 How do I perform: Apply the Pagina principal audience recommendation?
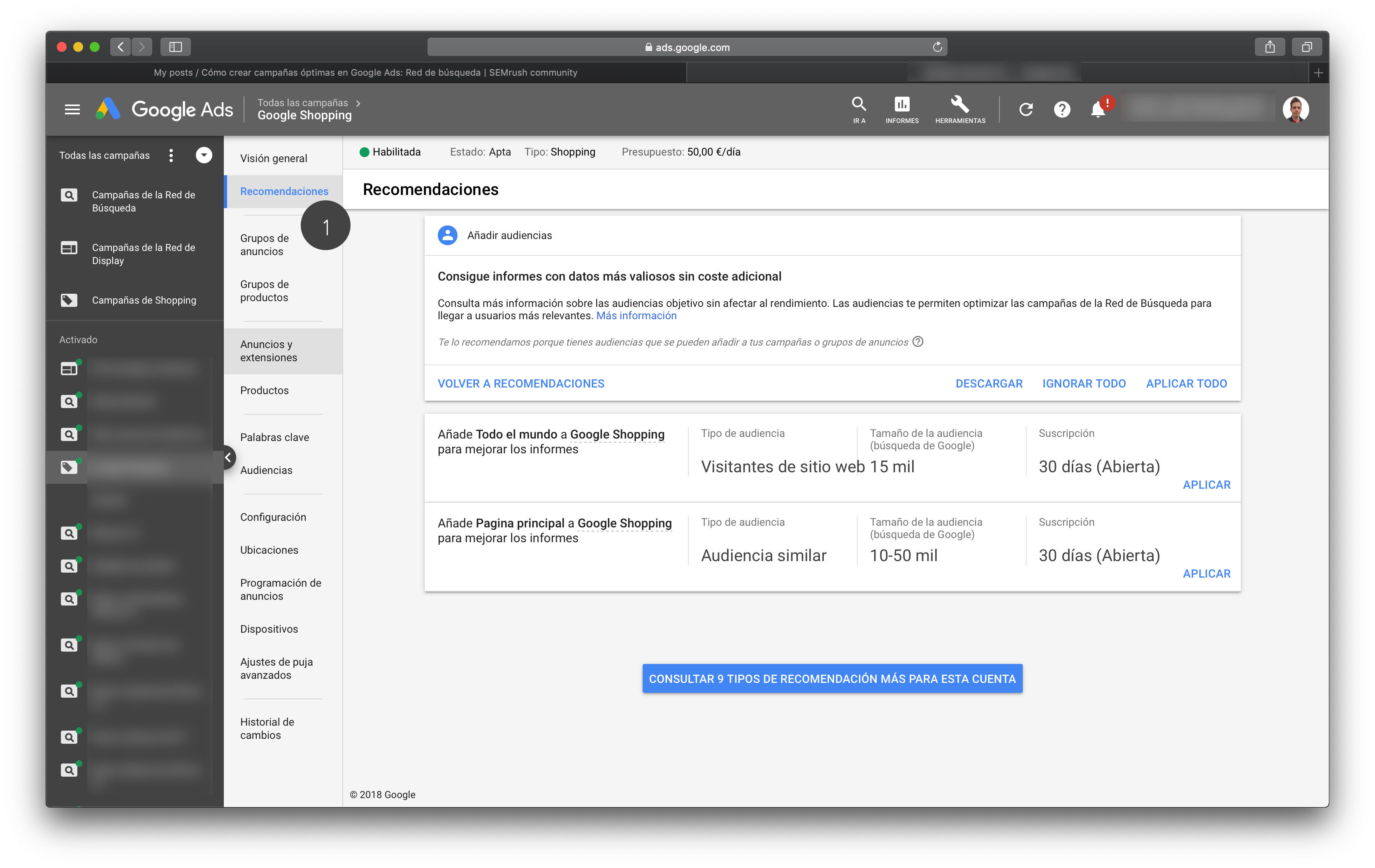[1206, 574]
